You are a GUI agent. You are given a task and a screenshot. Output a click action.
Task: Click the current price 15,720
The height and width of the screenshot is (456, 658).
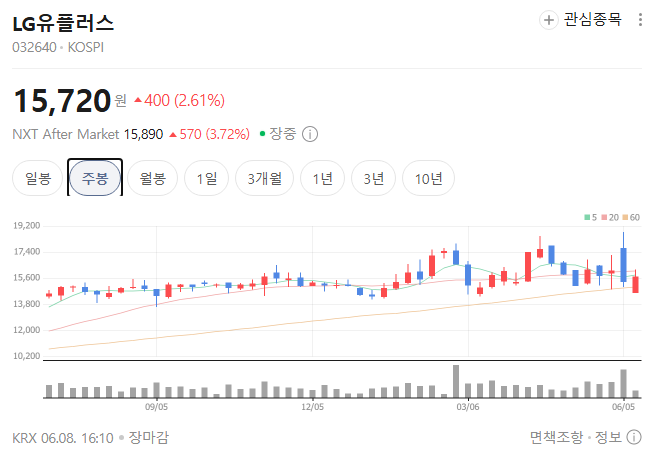click(x=62, y=101)
